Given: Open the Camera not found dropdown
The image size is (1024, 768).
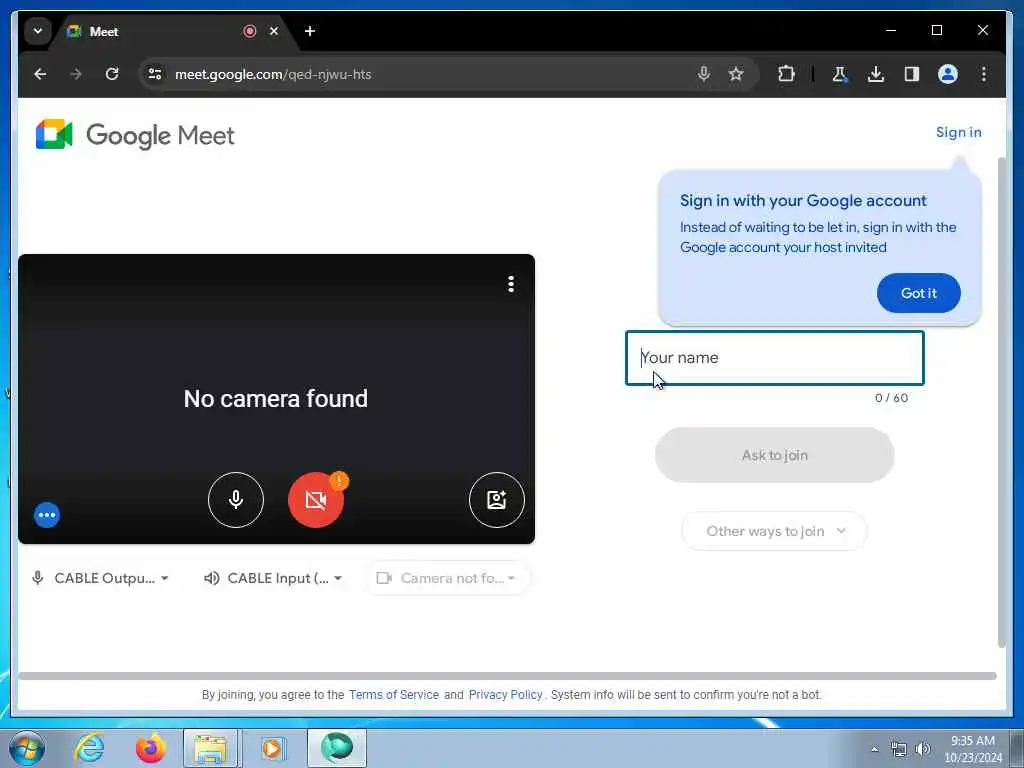Looking at the screenshot, I should (448, 578).
